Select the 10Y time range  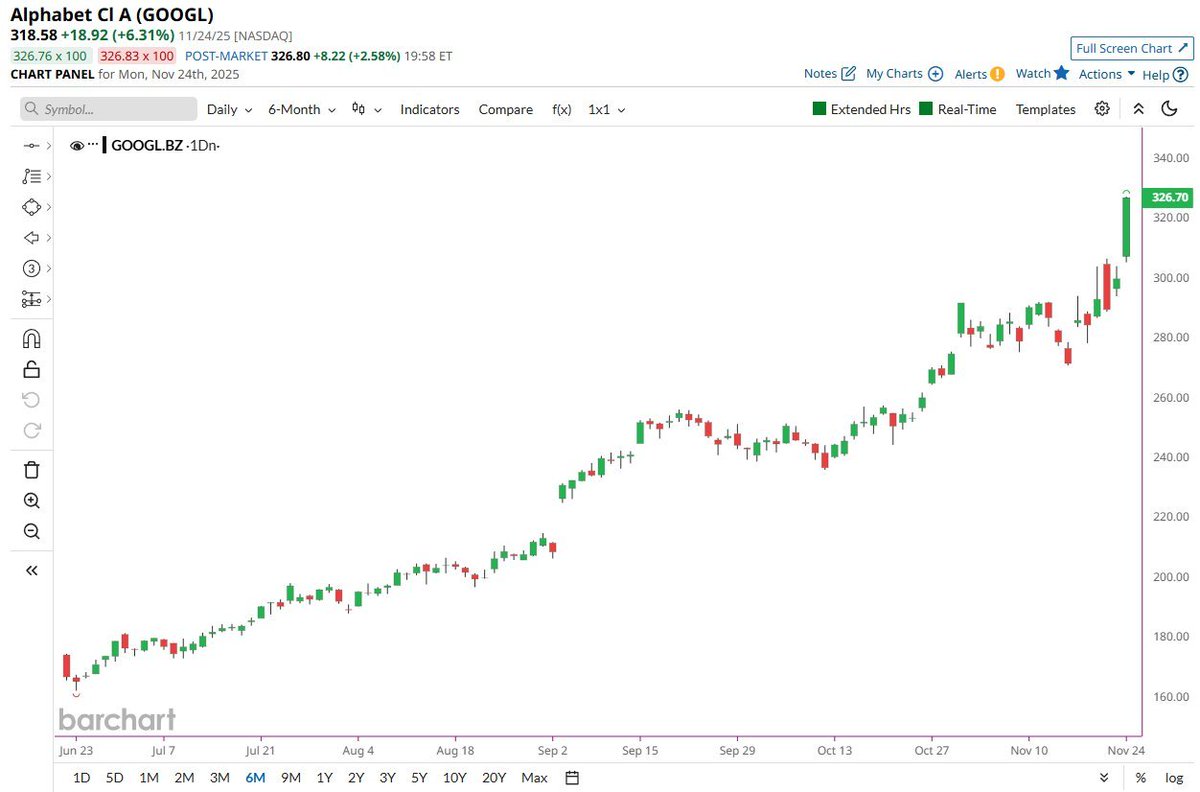coord(455,777)
